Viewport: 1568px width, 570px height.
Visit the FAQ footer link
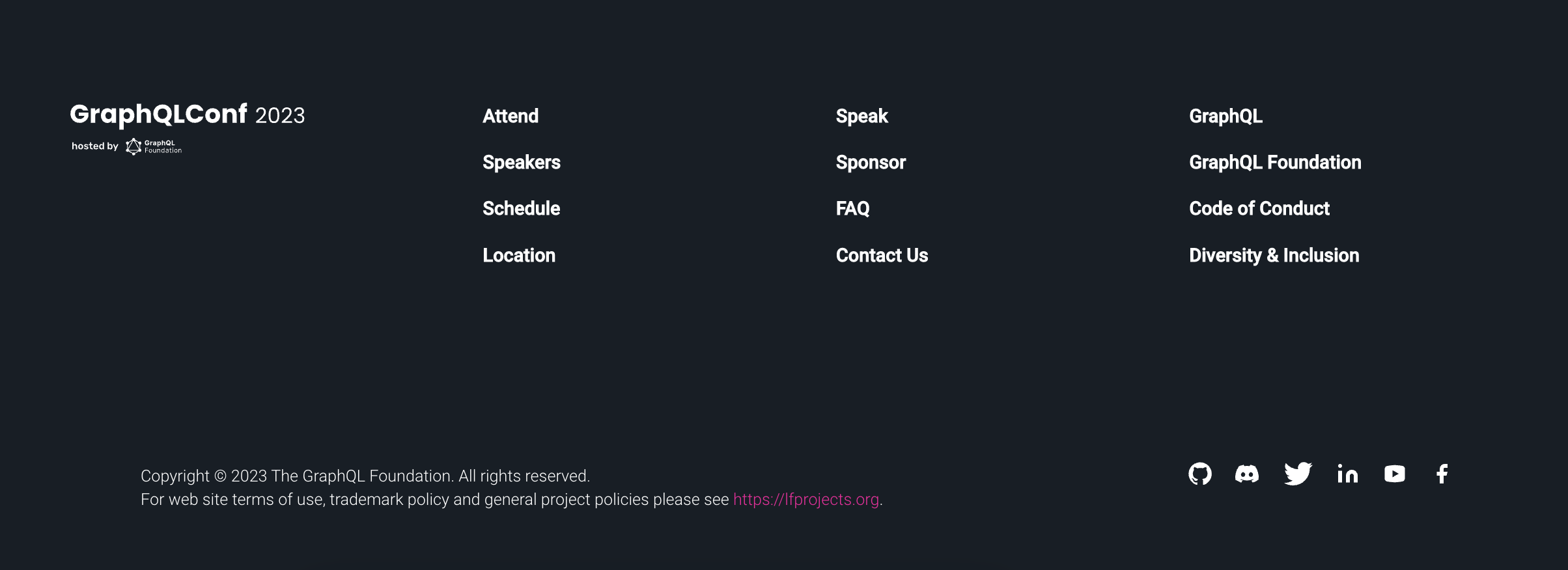click(x=852, y=208)
